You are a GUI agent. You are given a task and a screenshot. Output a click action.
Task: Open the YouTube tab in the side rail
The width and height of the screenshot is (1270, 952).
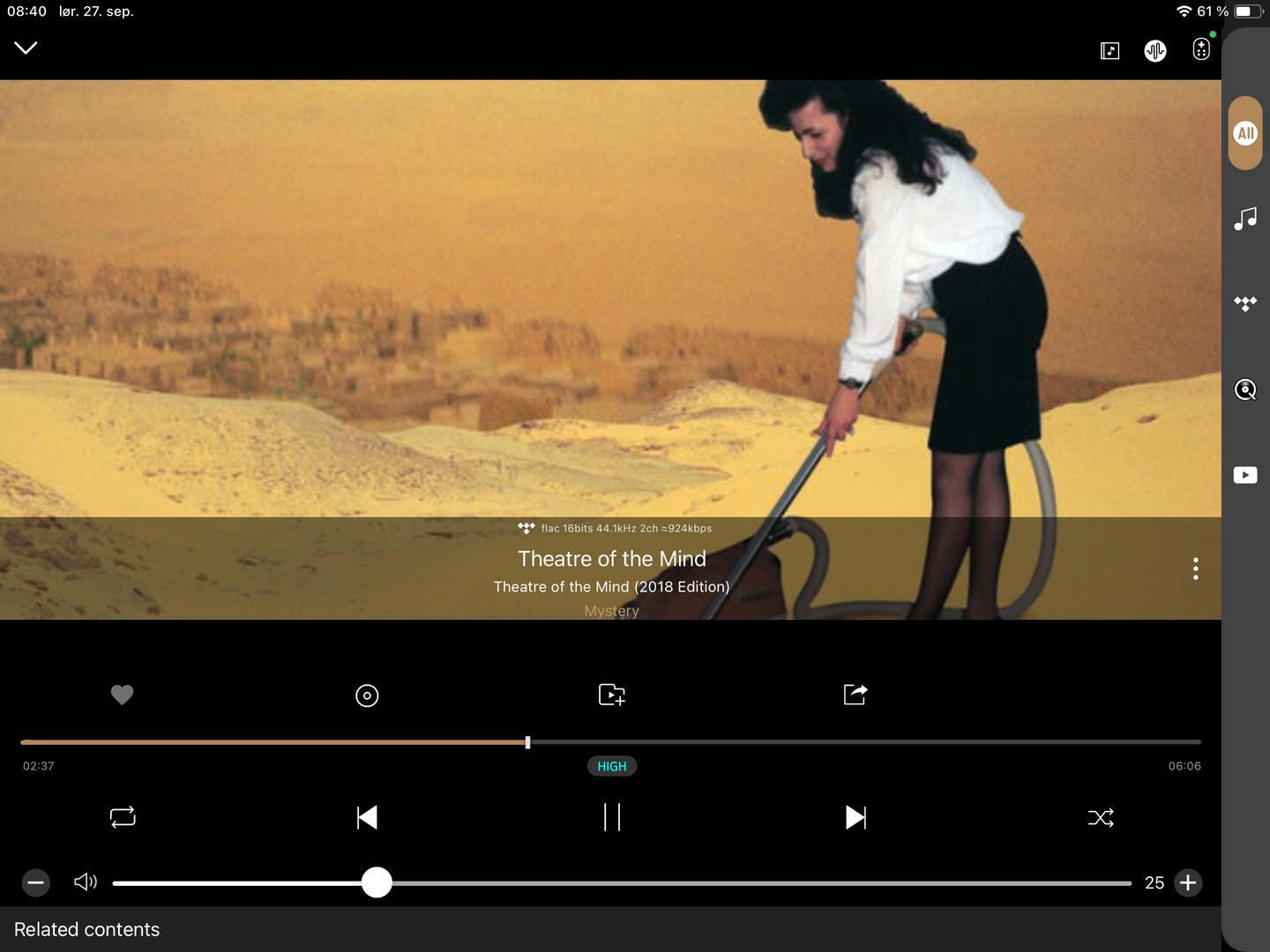pos(1245,475)
